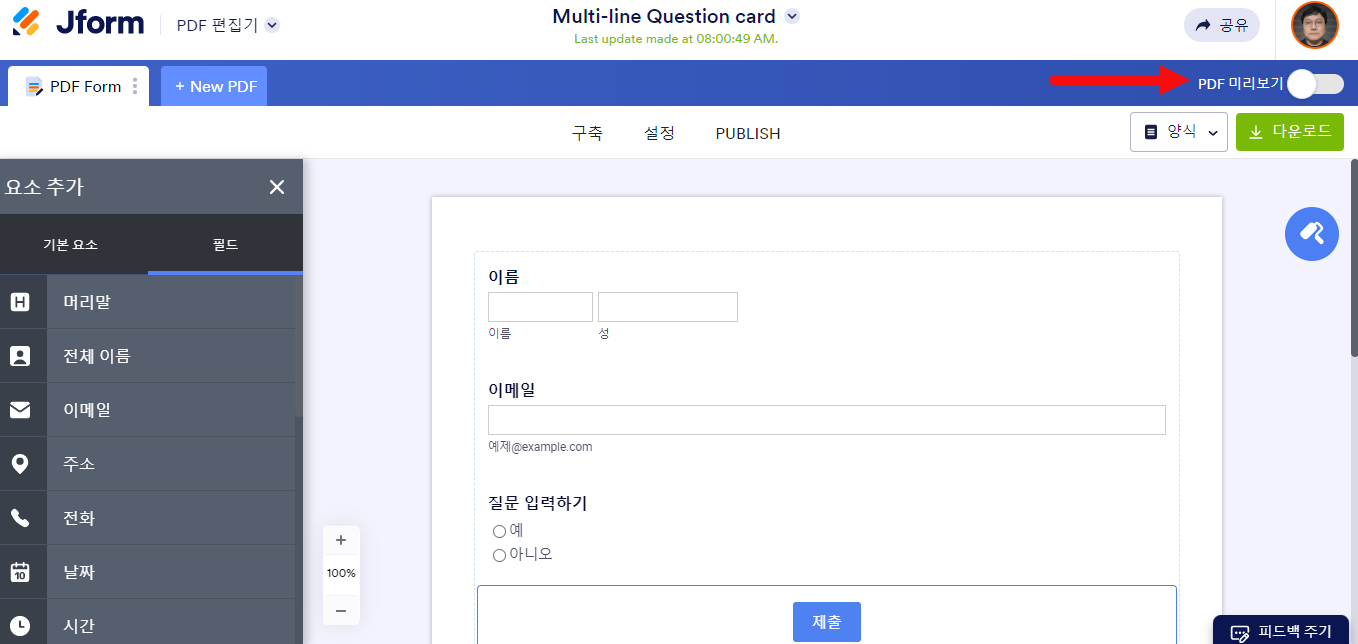Select the 예 radio button
Screen dimensions: 1358x644
coord(499,531)
